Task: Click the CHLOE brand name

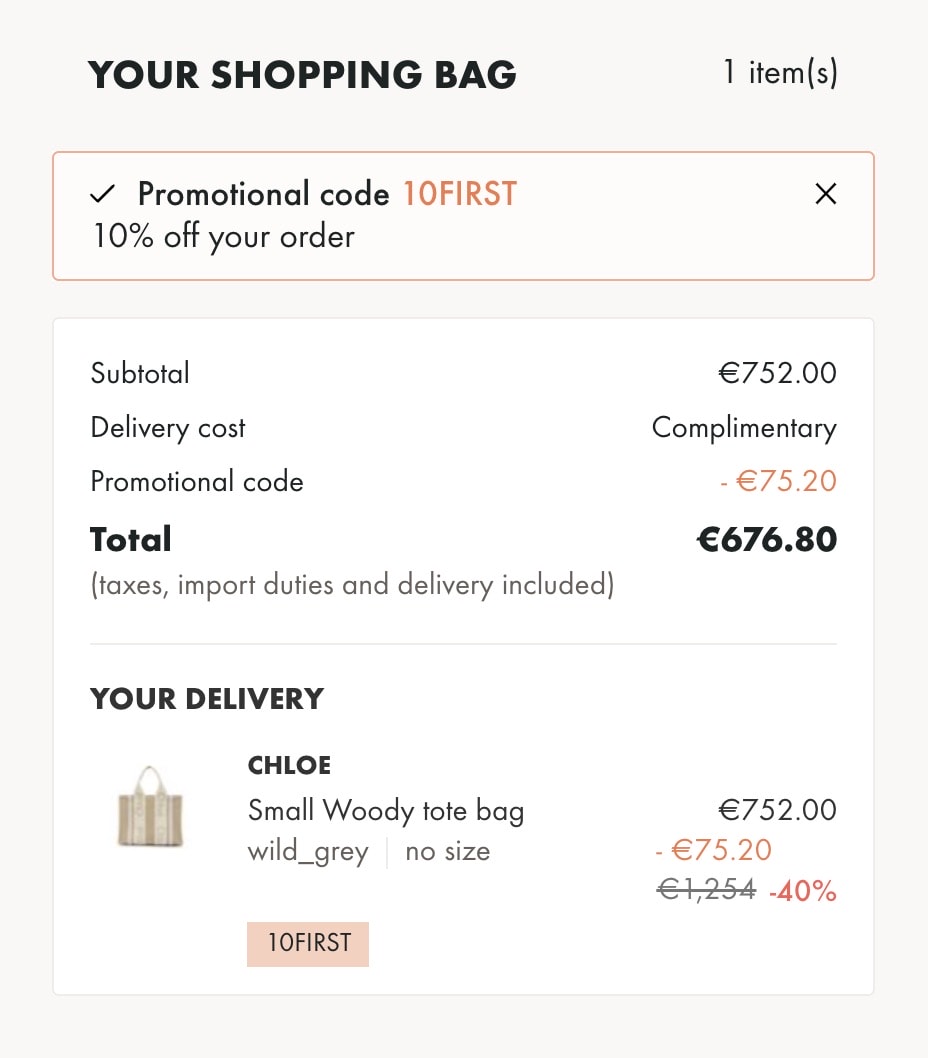Action: pos(289,766)
